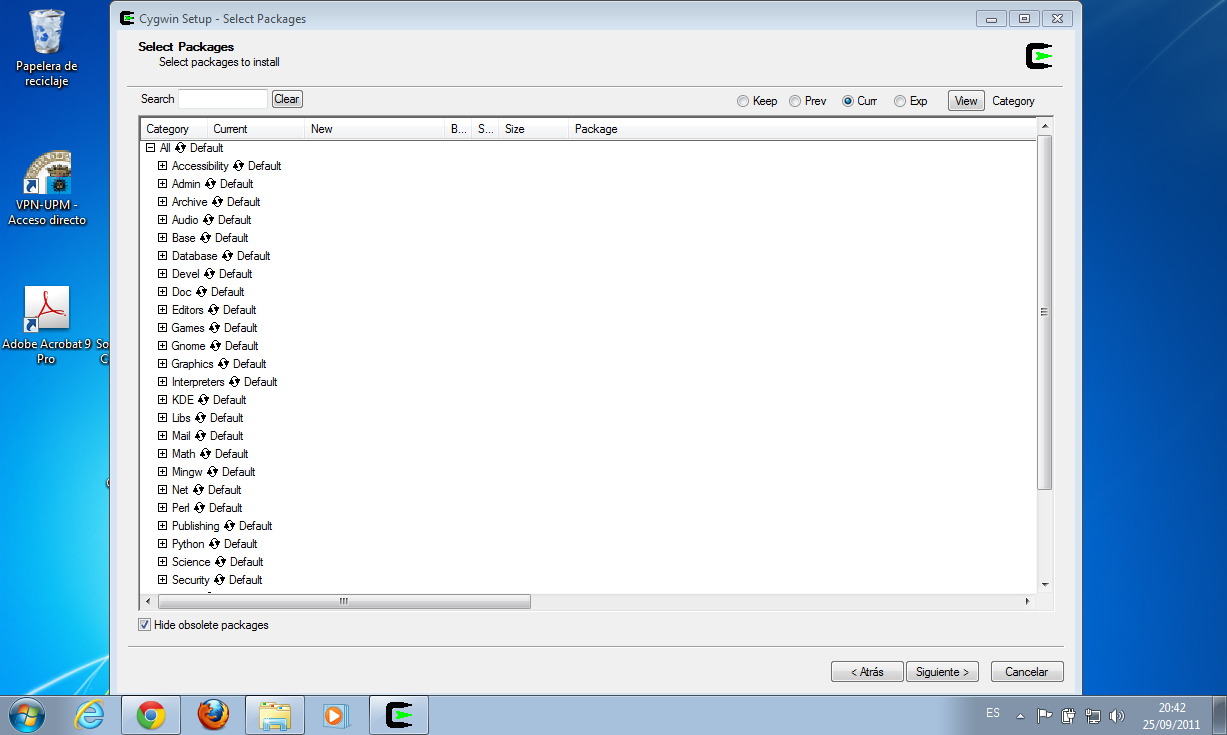Image resolution: width=1227 pixels, height=735 pixels.
Task: Select the Curr radio button
Action: (x=848, y=101)
